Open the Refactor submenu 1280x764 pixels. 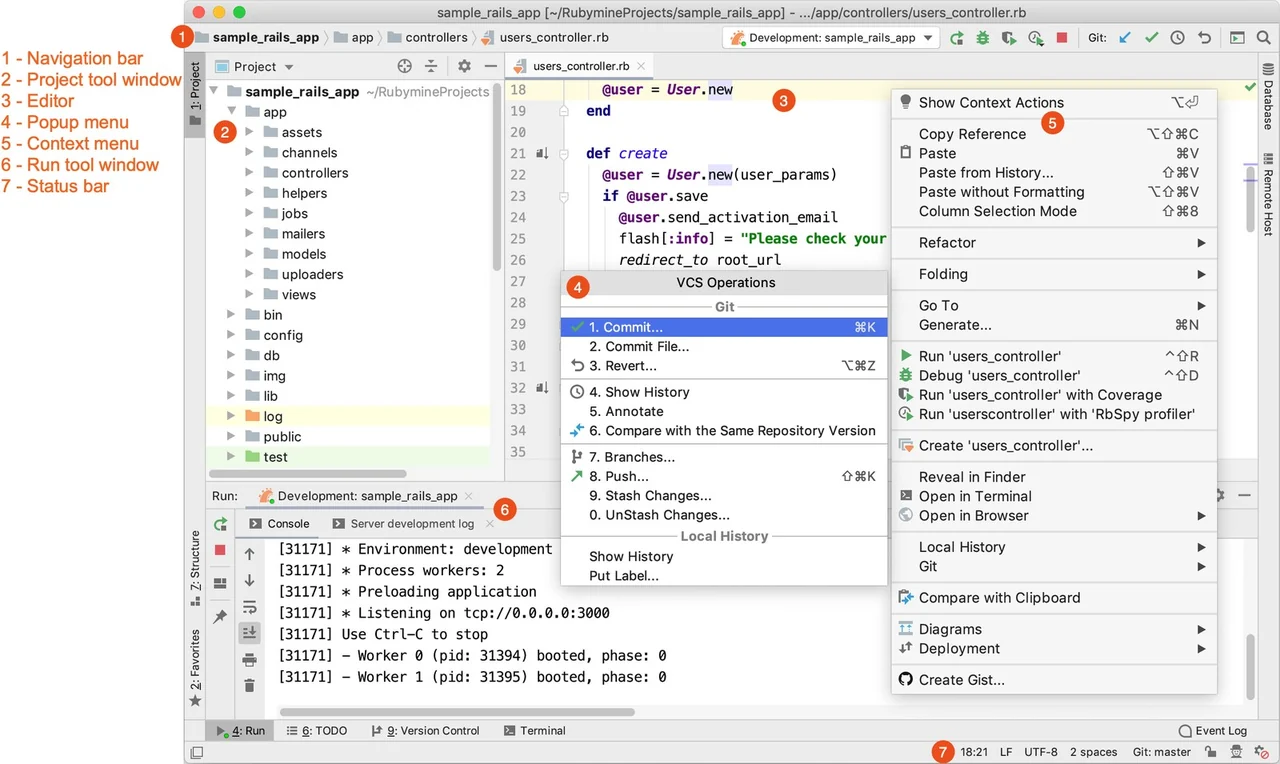[x=1054, y=243]
